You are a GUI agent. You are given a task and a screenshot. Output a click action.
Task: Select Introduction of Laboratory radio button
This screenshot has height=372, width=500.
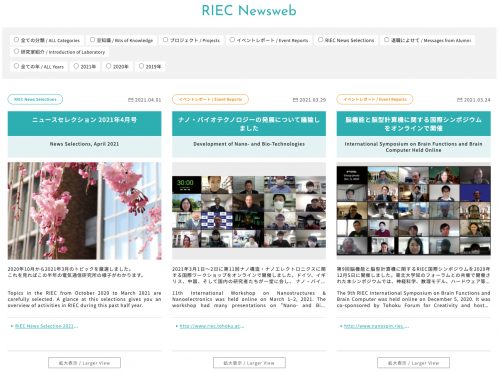click(16, 51)
